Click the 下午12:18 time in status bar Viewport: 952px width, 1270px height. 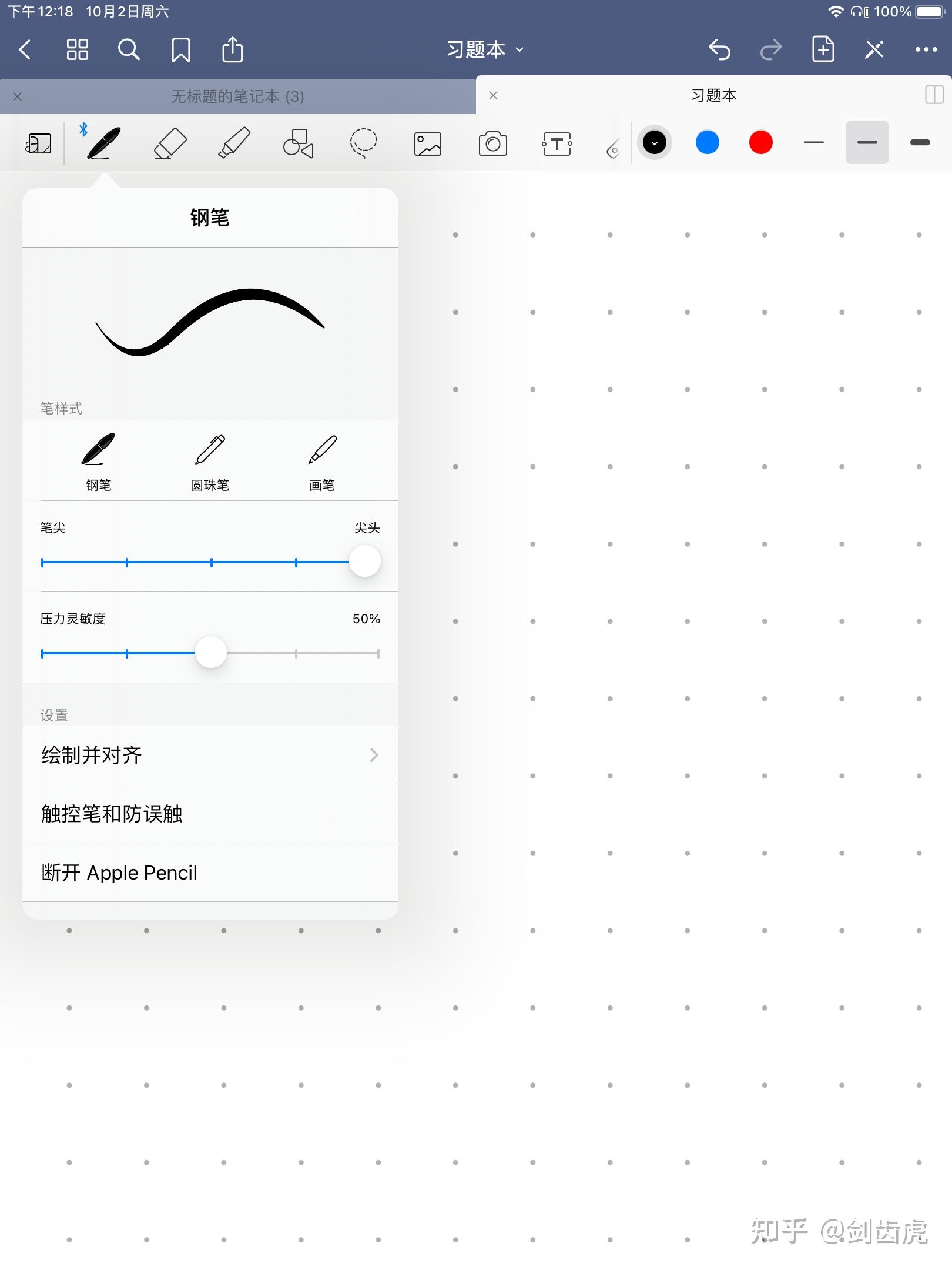coord(40,12)
